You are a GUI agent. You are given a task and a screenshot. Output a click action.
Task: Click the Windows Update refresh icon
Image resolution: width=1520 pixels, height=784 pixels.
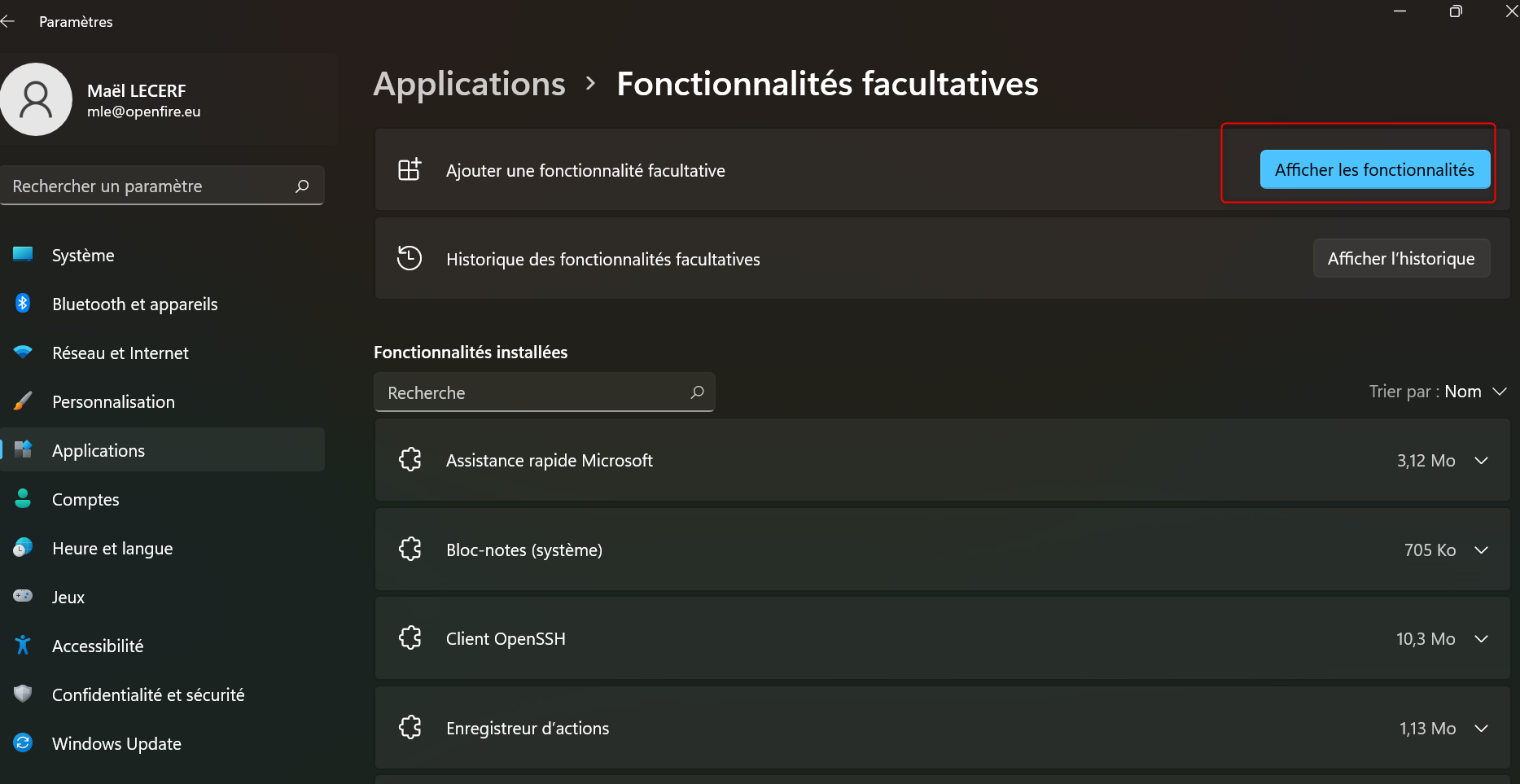pyautogui.click(x=23, y=742)
